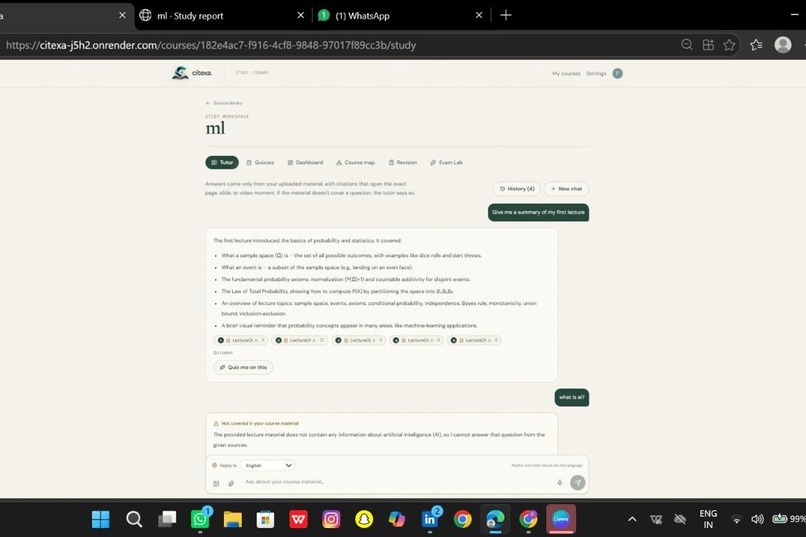The image size is (806, 537).
Task: Select the Tutor tab
Action: (x=222, y=162)
